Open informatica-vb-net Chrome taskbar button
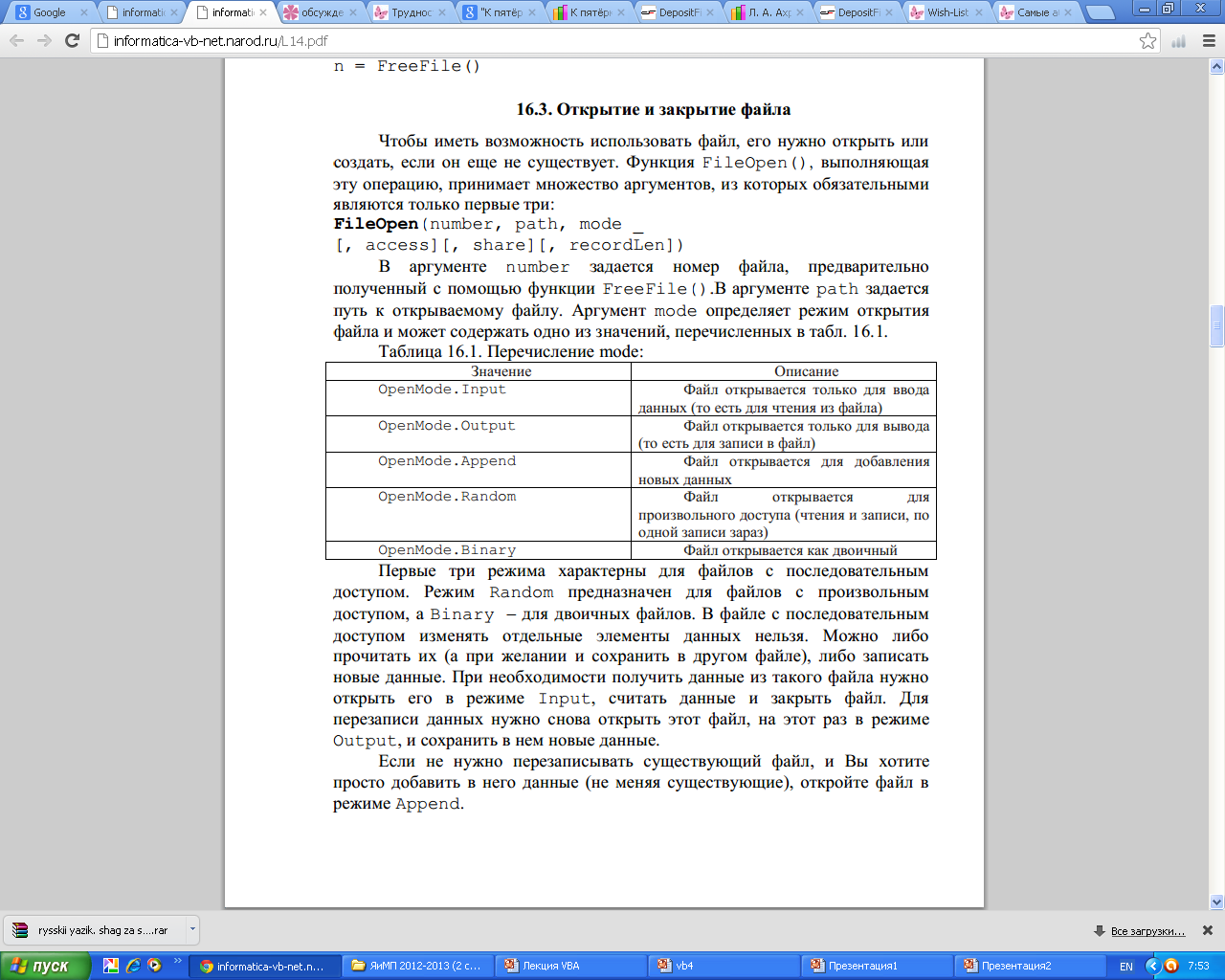1225x980 pixels. [265, 966]
